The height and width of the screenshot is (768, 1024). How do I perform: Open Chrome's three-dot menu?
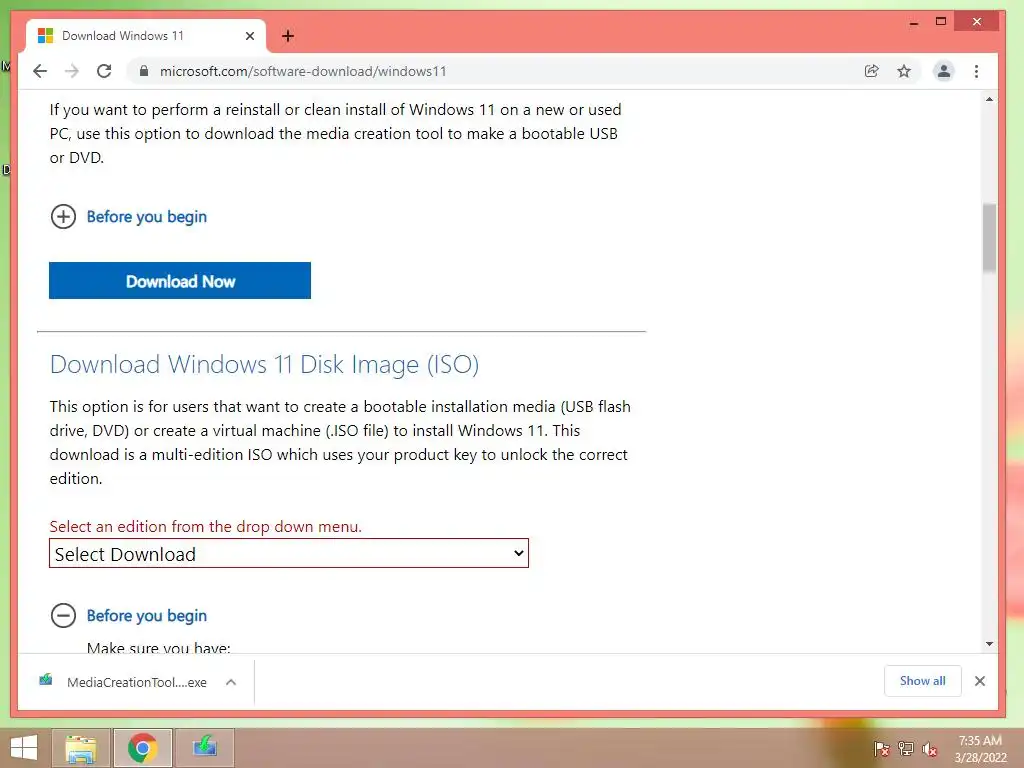(x=976, y=71)
